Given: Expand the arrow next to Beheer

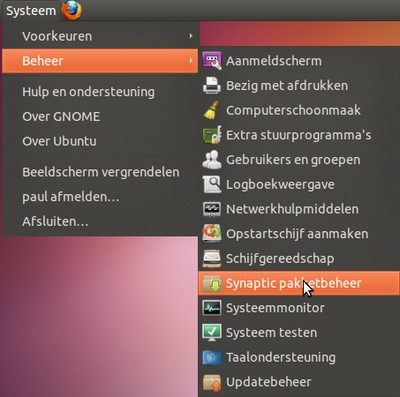Looking at the screenshot, I should pos(191,61).
